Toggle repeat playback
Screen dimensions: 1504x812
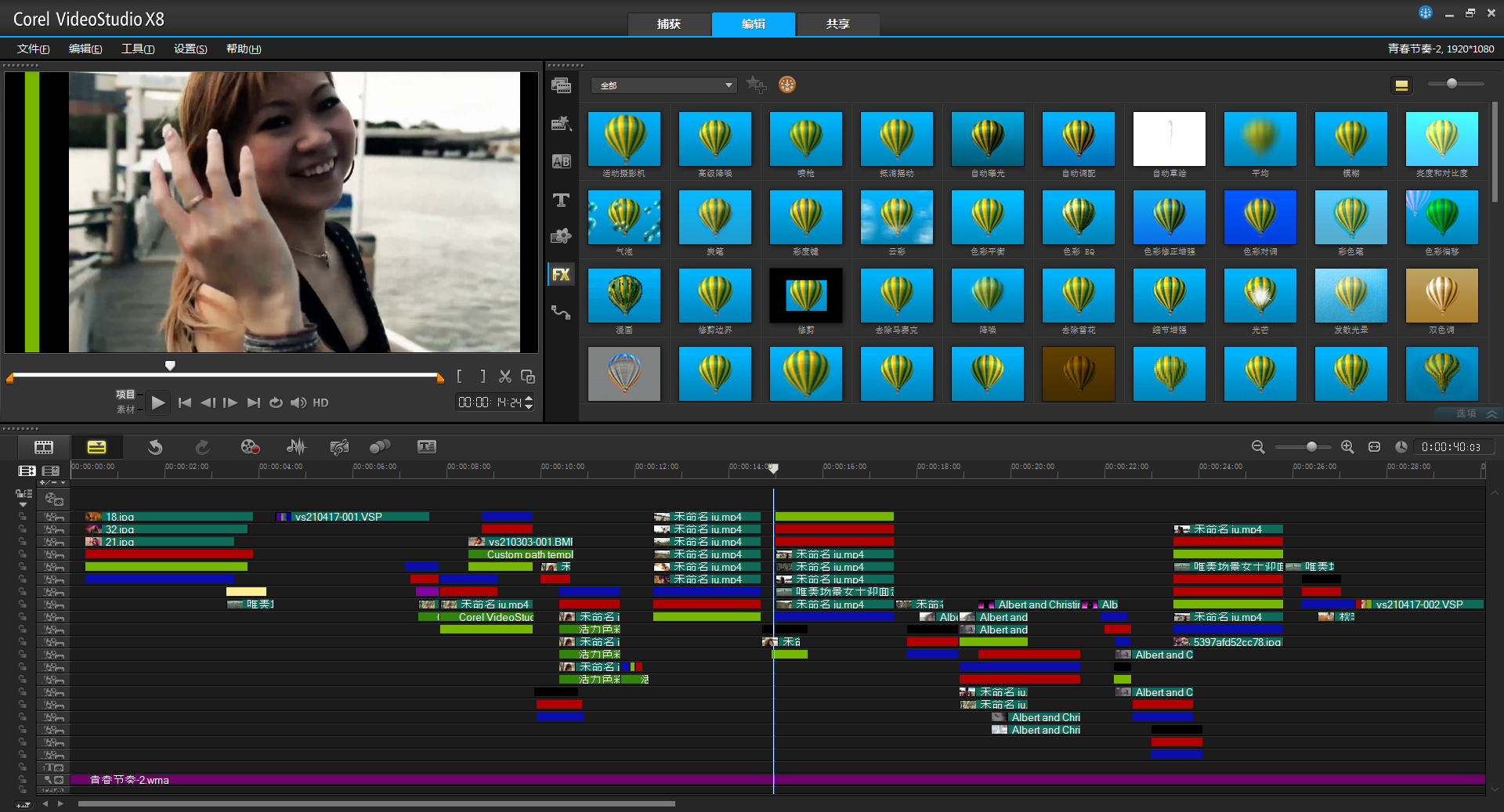276,402
